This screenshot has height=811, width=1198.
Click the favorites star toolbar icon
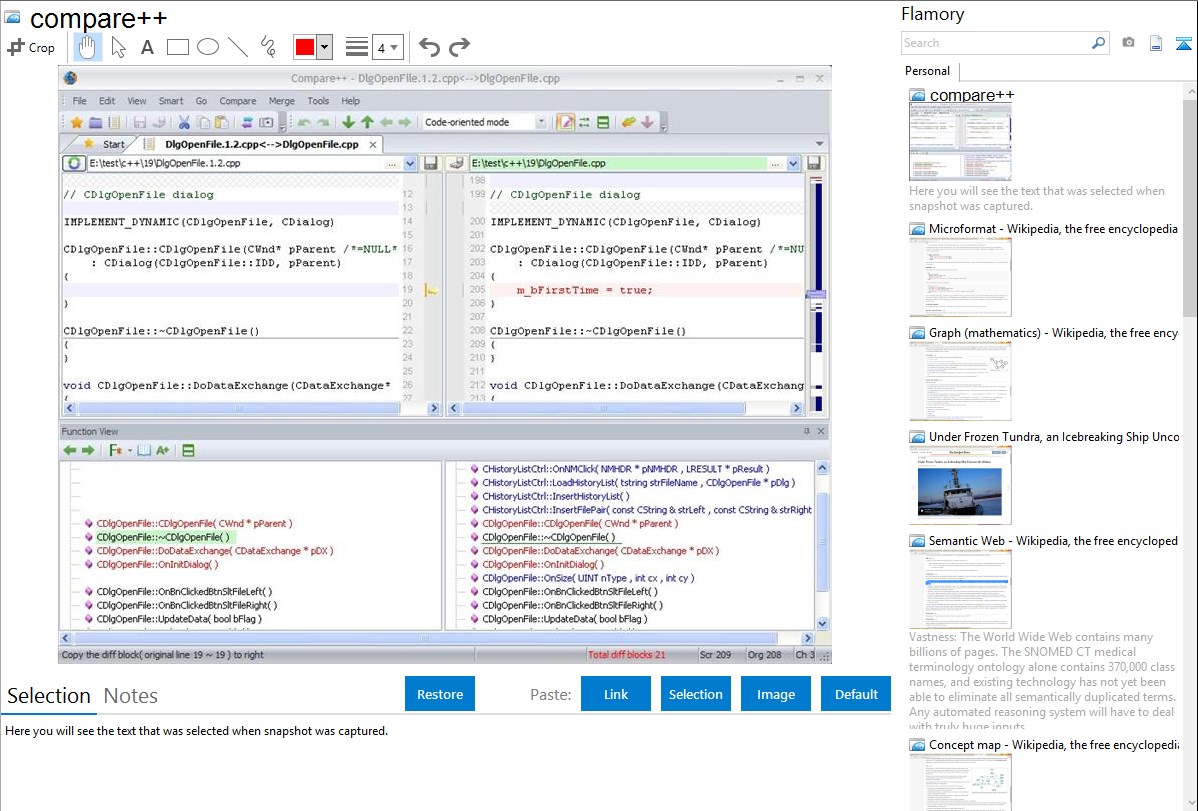click(x=76, y=122)
